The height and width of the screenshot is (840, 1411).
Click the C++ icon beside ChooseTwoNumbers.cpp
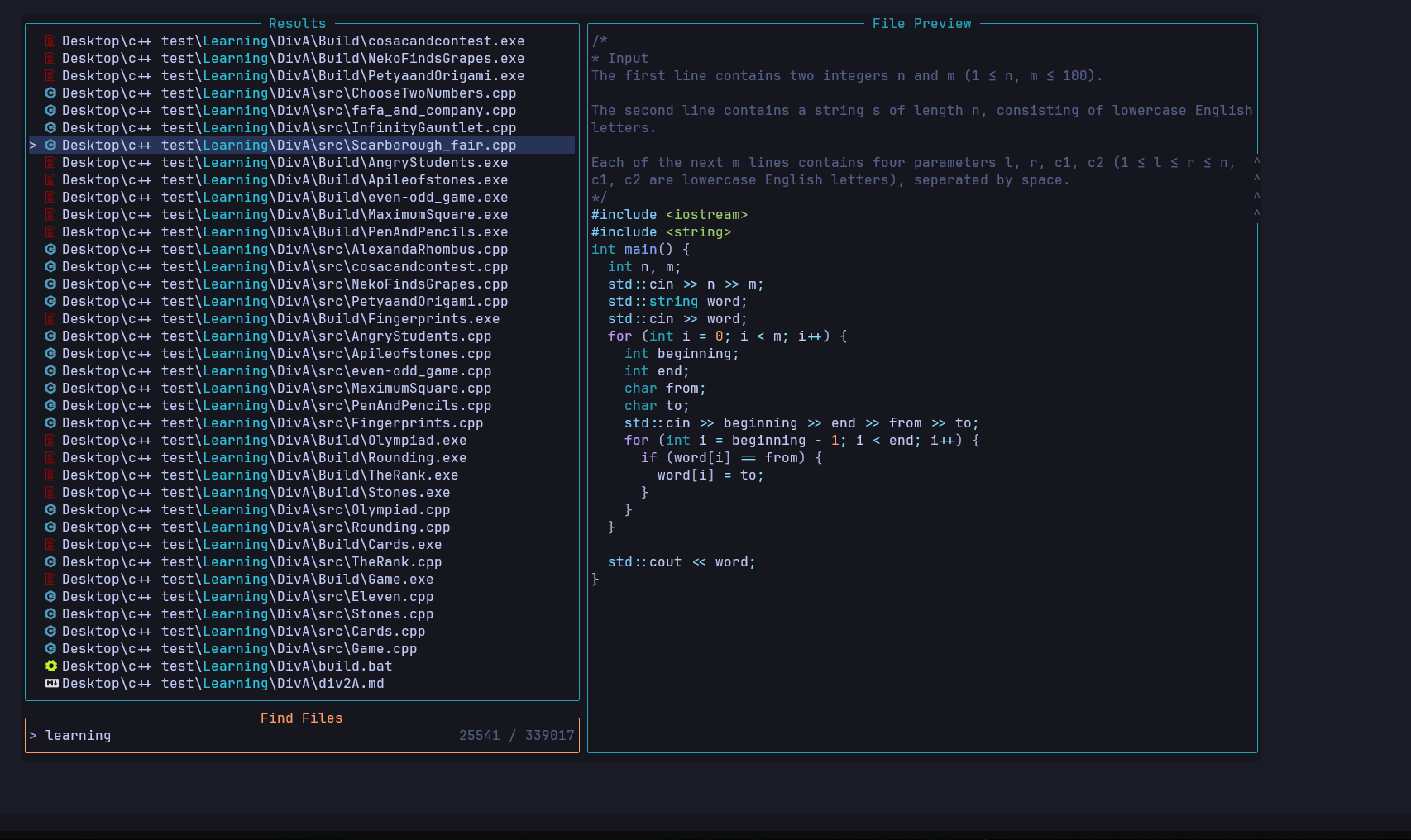pyautogui.click(x=50, y=93)
